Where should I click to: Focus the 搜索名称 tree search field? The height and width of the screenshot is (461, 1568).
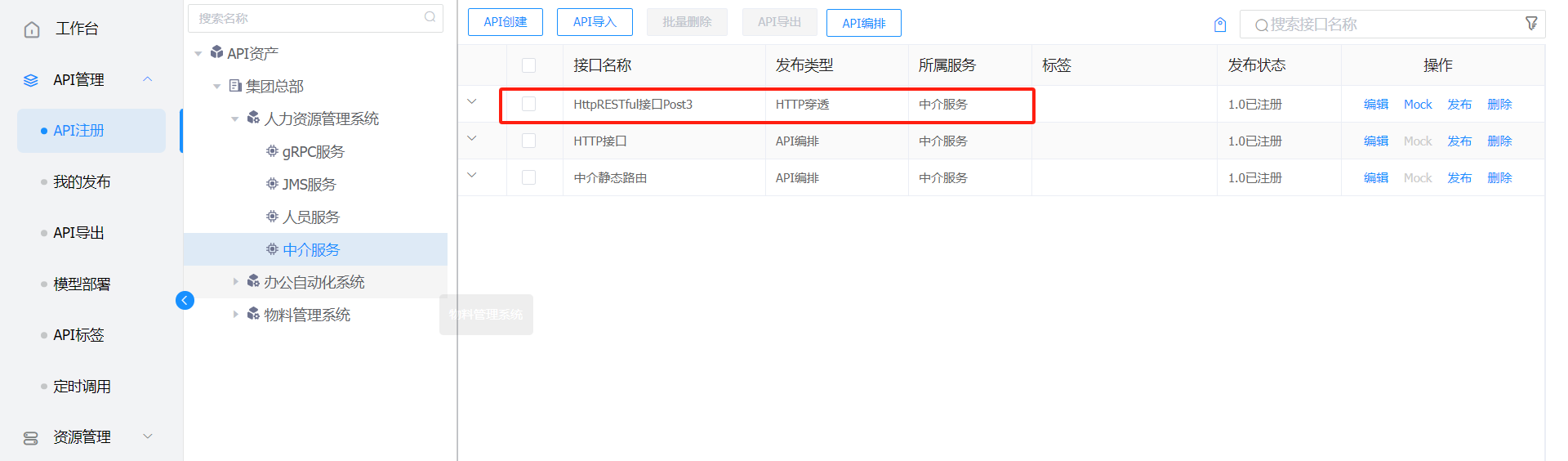315,18
